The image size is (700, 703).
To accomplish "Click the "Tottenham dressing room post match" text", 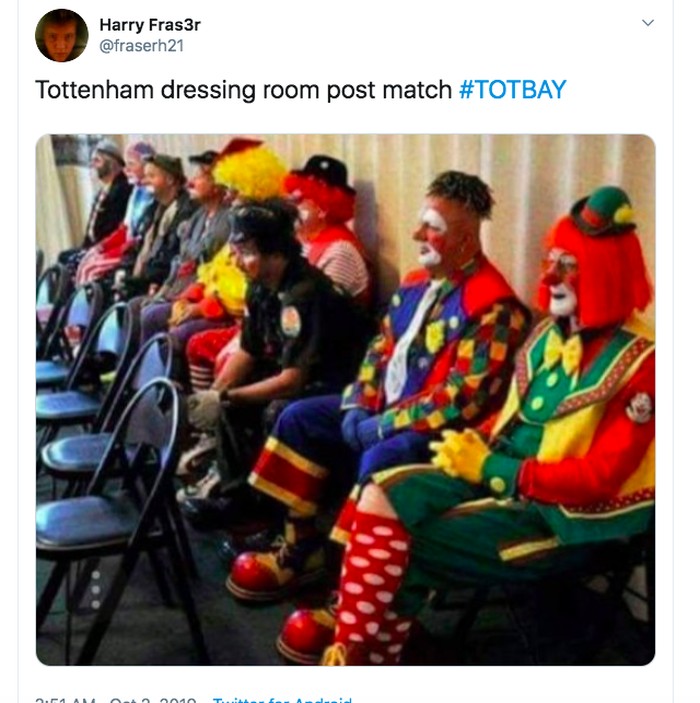I will coord(243,90).
